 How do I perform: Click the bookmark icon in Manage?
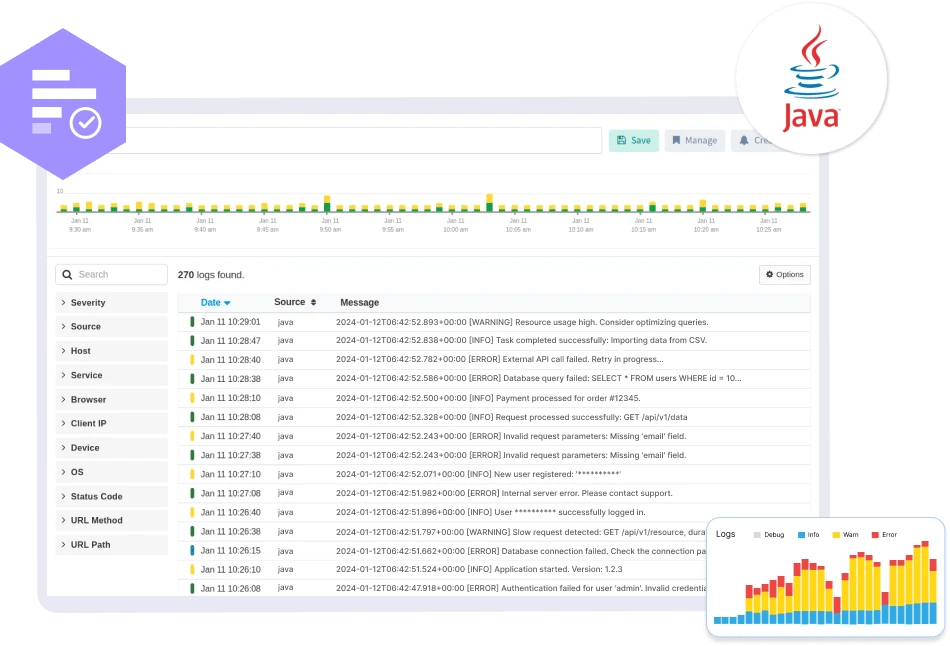676,141
